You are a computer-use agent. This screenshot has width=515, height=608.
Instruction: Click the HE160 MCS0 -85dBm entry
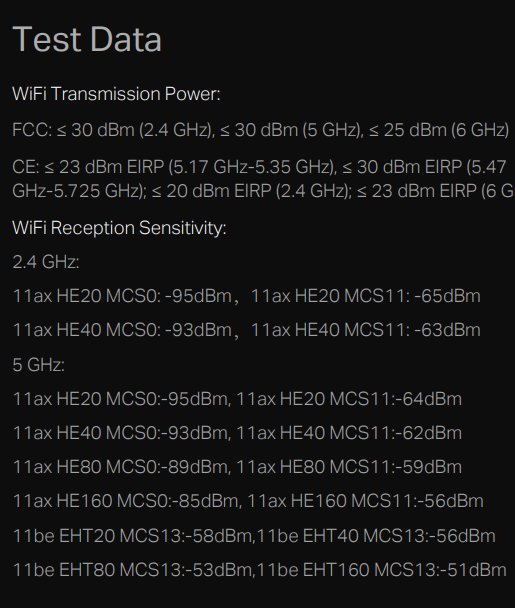pos(126,501)
